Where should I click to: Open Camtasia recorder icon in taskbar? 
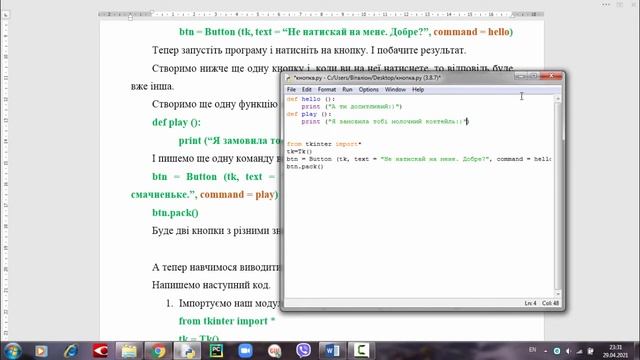pyautogui.click(x=361, y=351)
